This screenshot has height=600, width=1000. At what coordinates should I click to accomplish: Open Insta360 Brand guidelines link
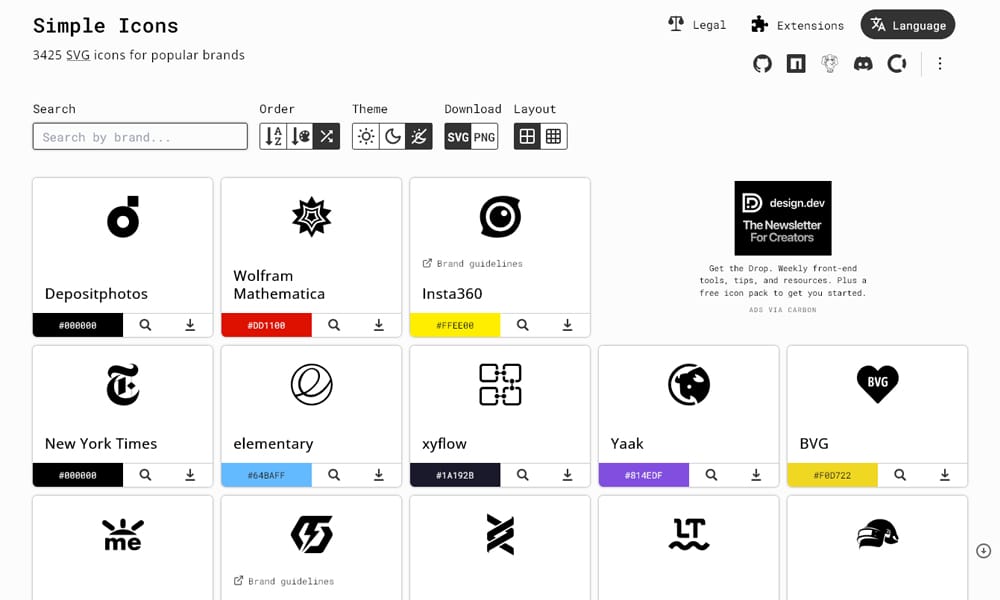pyautogui.click(x=473, y=263)
